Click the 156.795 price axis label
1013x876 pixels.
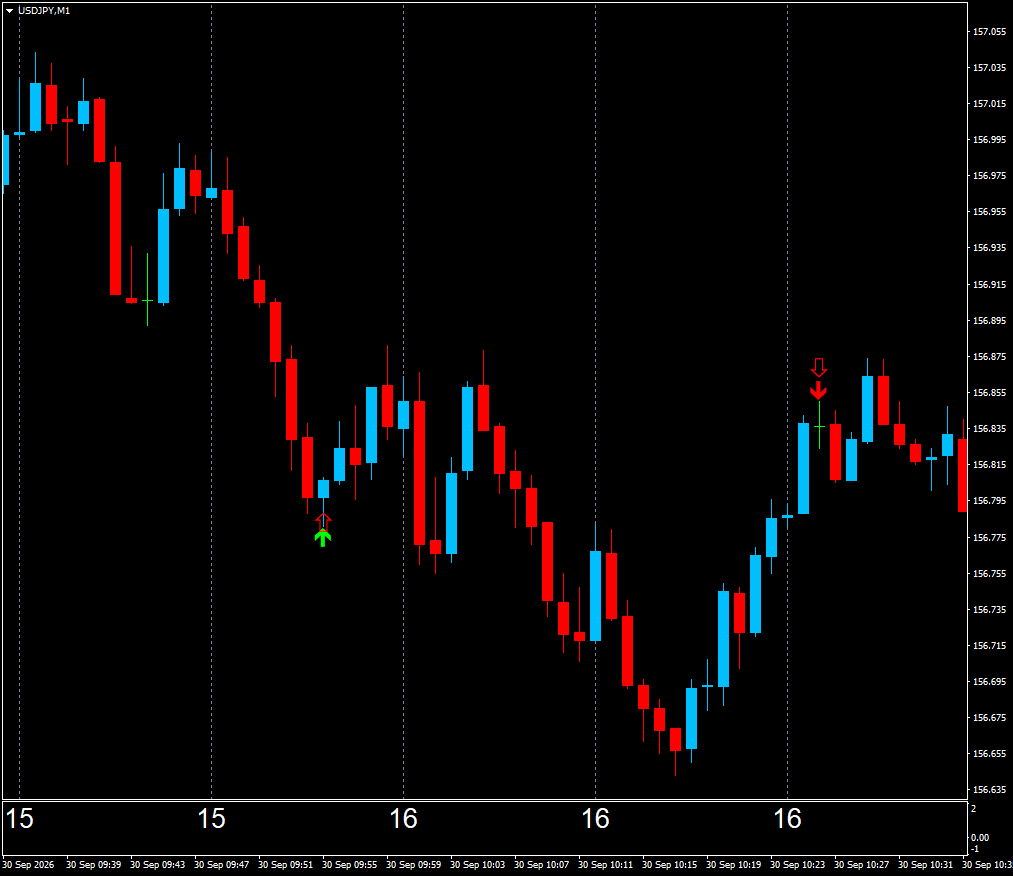pos(989,501)
